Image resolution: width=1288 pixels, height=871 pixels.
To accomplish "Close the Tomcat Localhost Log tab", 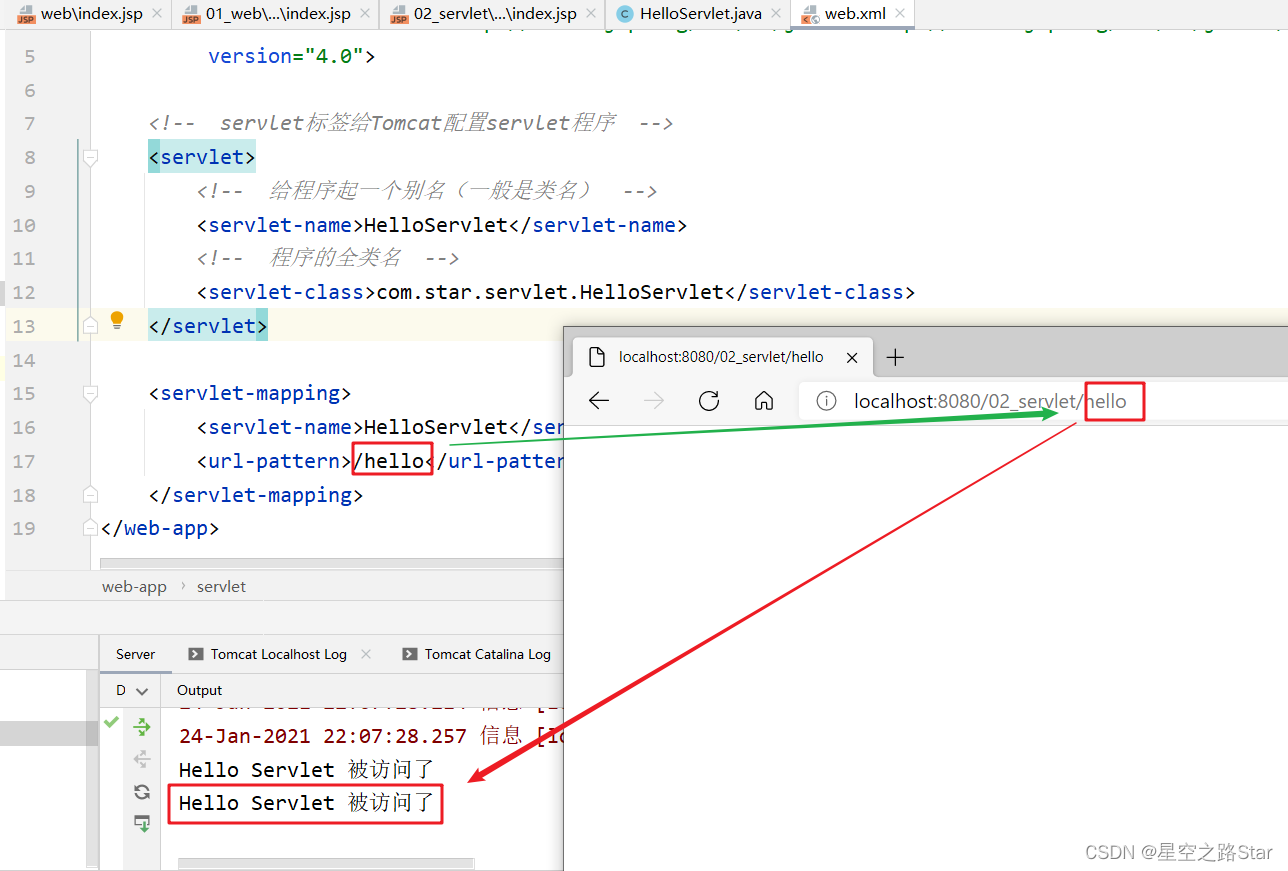I will pos(366,654).
